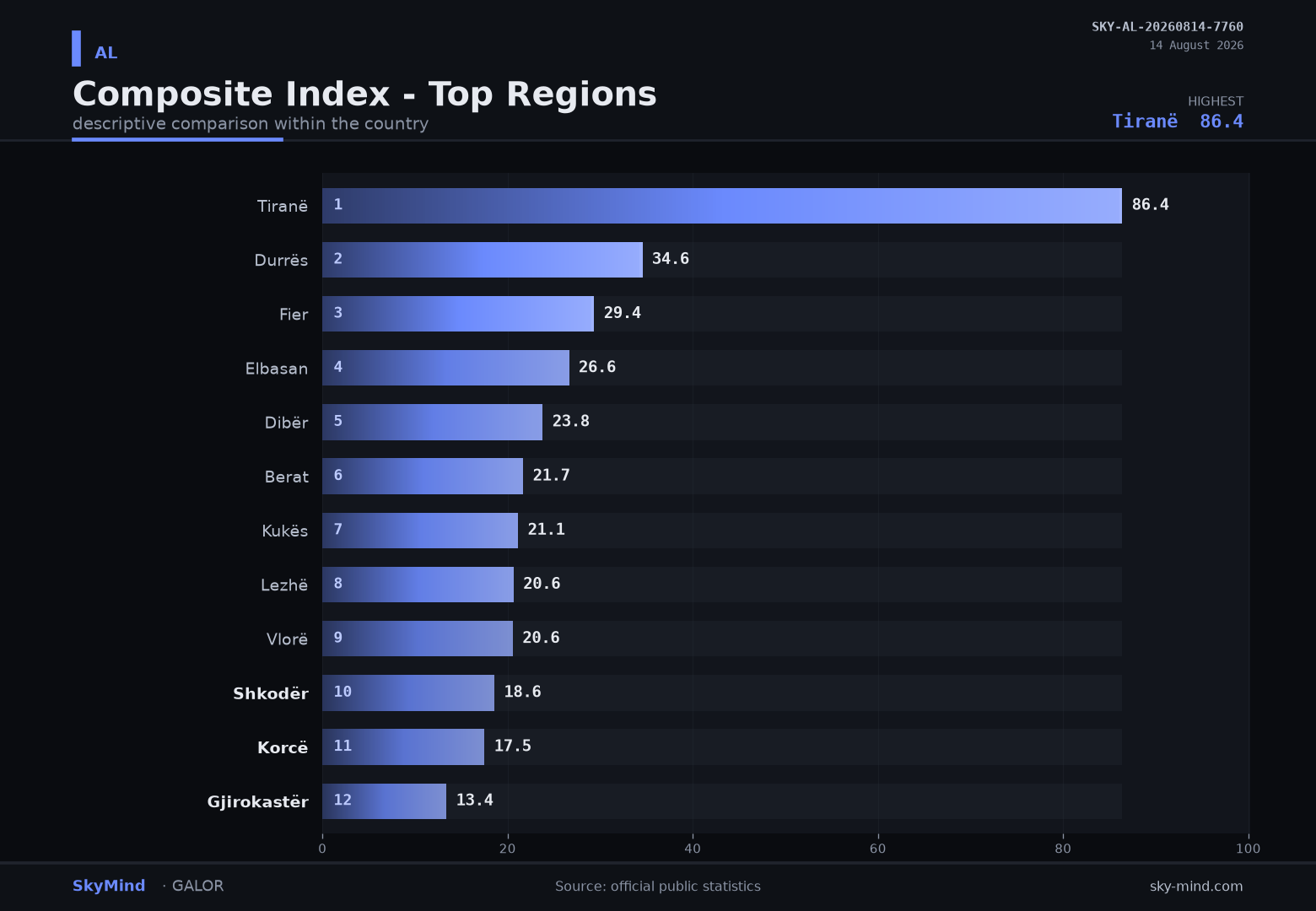This screenshot has height=911, width=1316.
Task: Select the Vlorë region label
Action: tap(287, 639)
